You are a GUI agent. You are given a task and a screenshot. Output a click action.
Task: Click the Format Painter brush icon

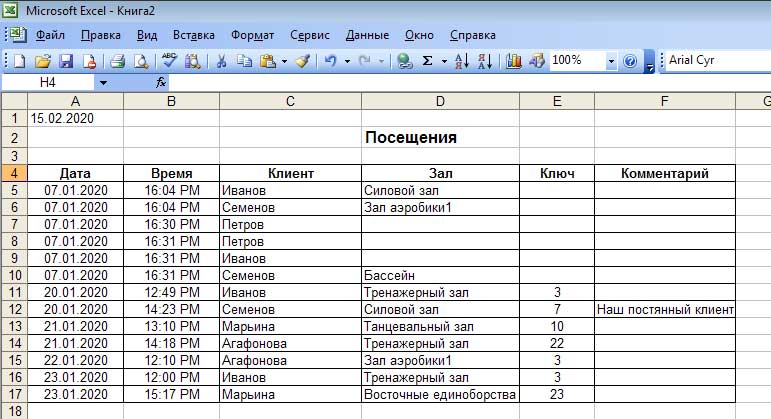[x=303, y=61]
